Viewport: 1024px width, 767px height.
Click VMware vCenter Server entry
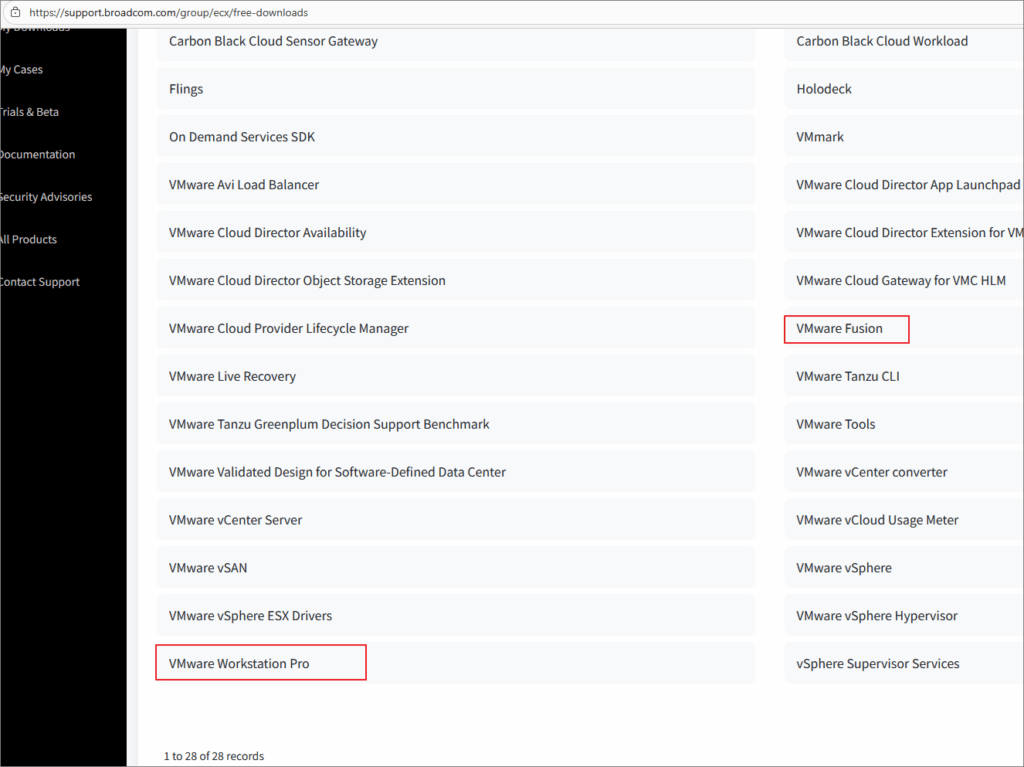click(235, 520)
